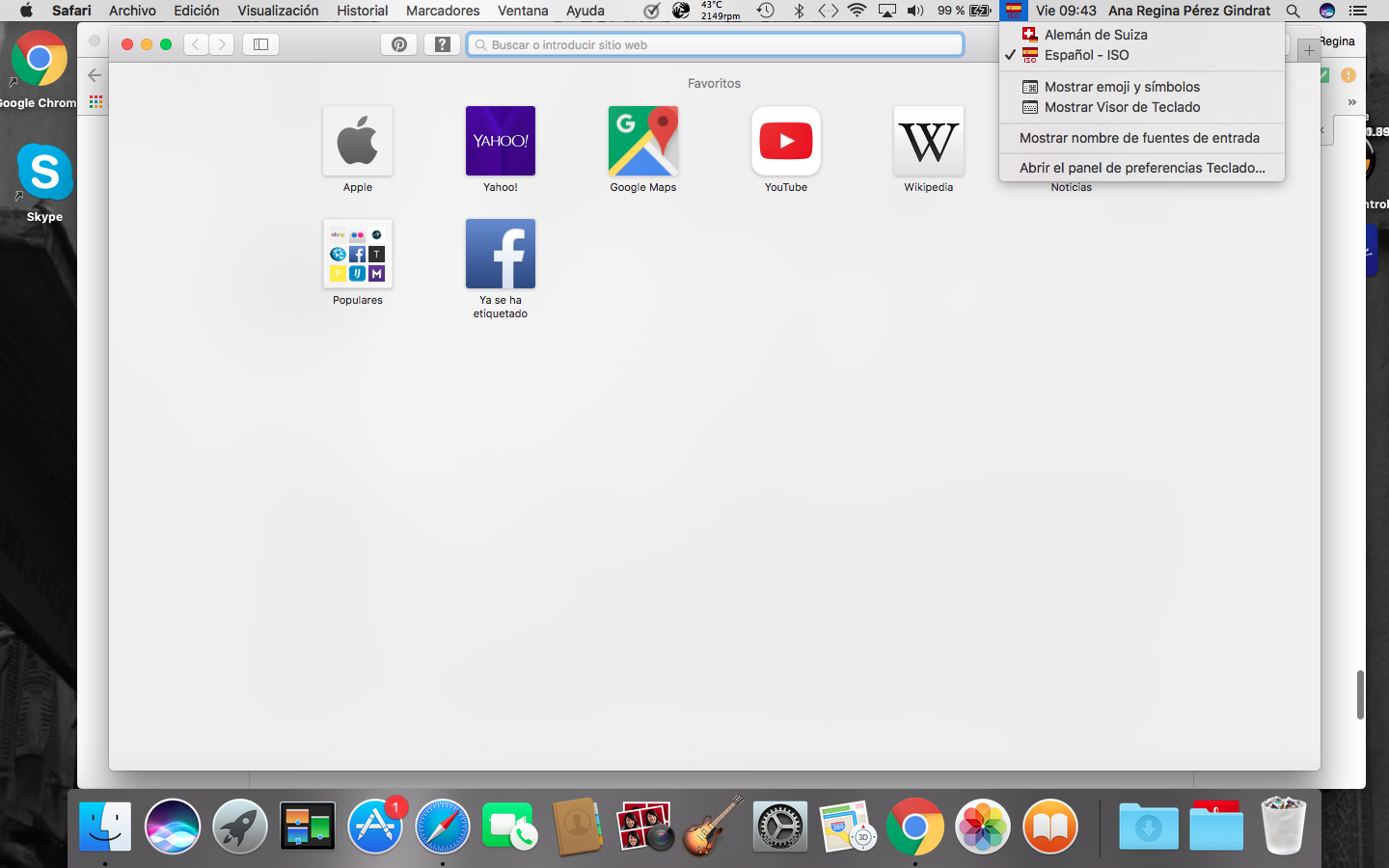Launch Siri from the Dock
The width and height of the screenshot is (1389, 868).
click(173, 827)
